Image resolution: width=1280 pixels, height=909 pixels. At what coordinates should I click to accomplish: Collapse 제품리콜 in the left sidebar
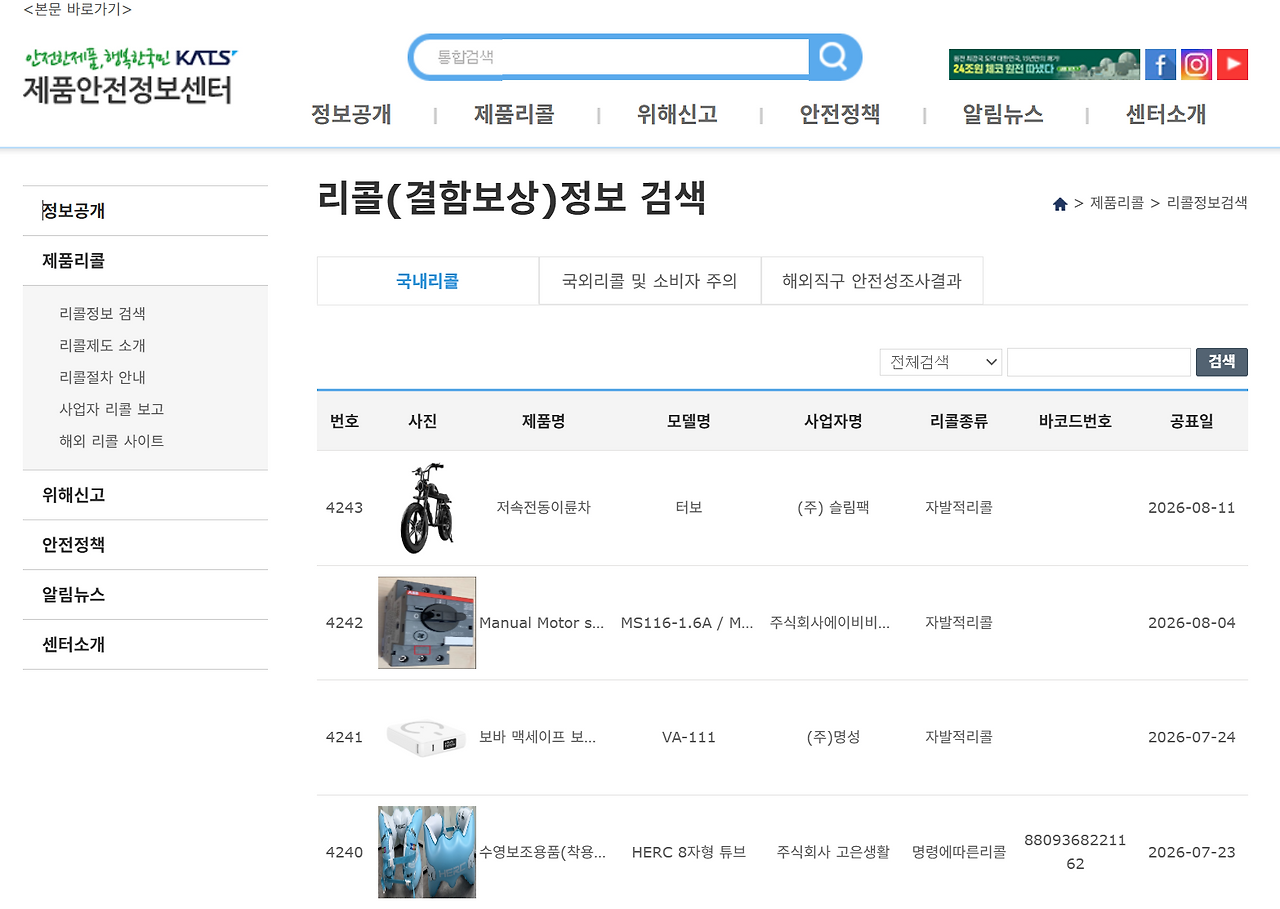point(145,261)
